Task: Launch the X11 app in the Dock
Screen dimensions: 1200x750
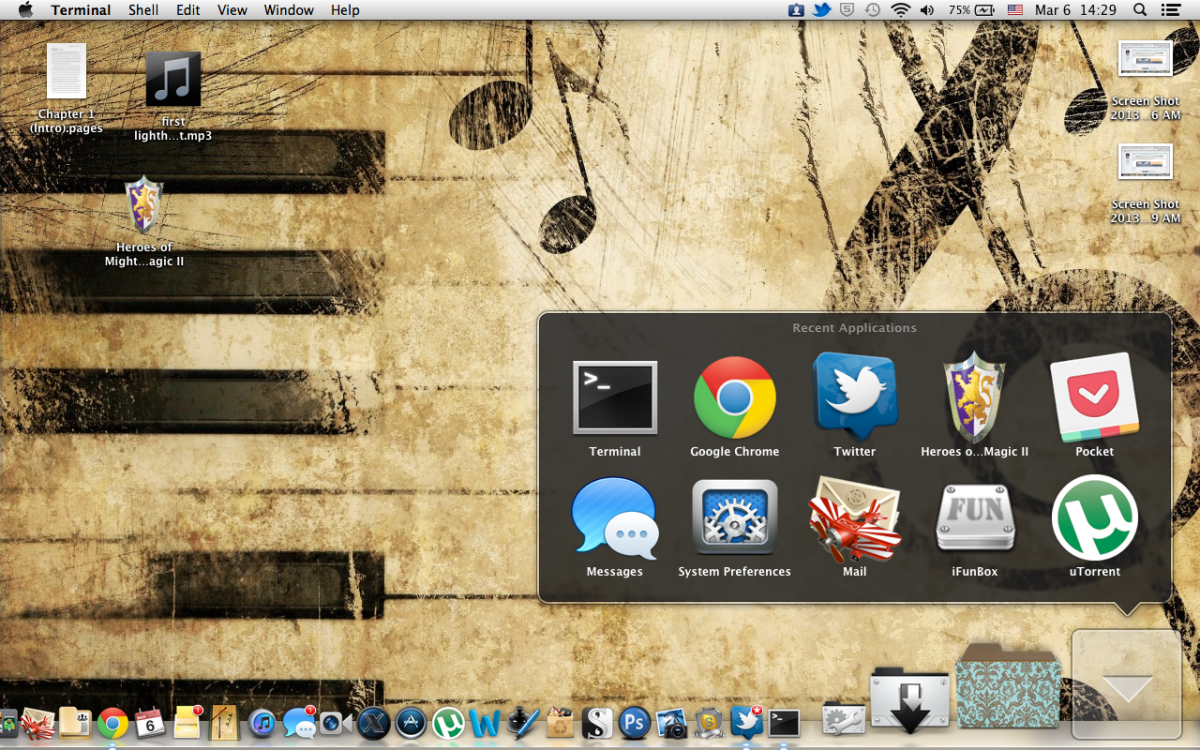Action: pos(372,724)
